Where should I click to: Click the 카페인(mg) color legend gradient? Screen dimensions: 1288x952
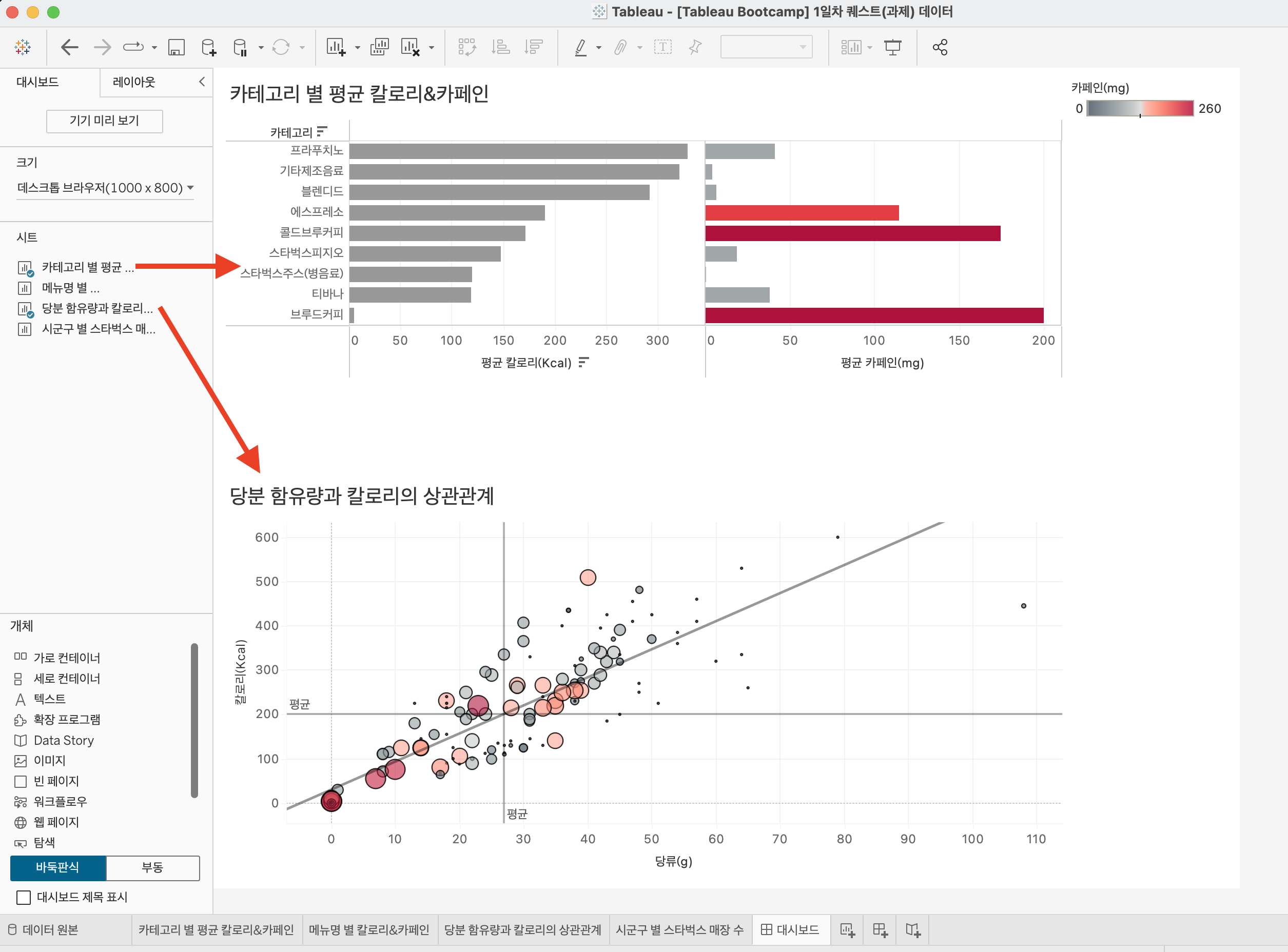click(1139, 108)
